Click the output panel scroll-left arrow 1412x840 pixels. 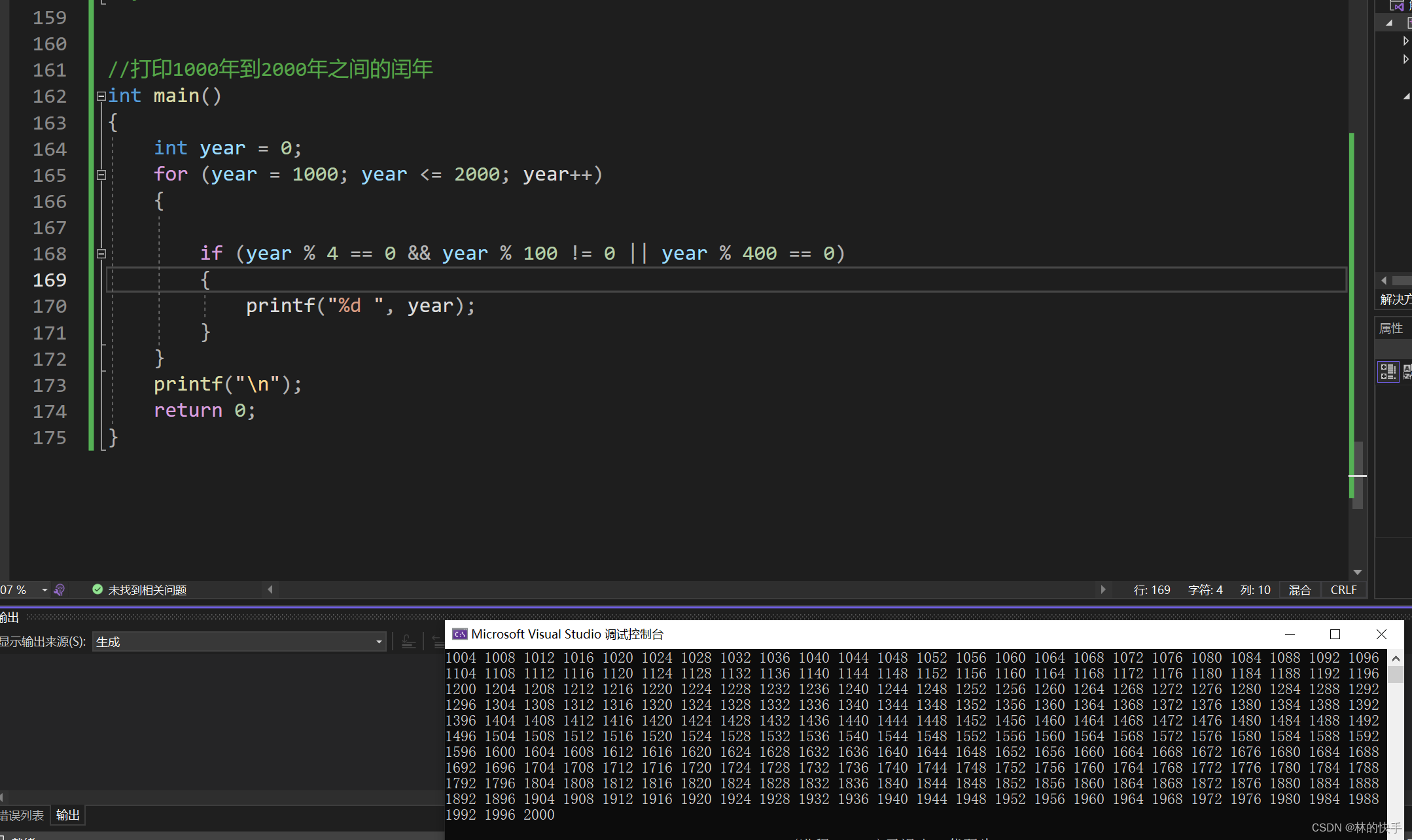2,797
